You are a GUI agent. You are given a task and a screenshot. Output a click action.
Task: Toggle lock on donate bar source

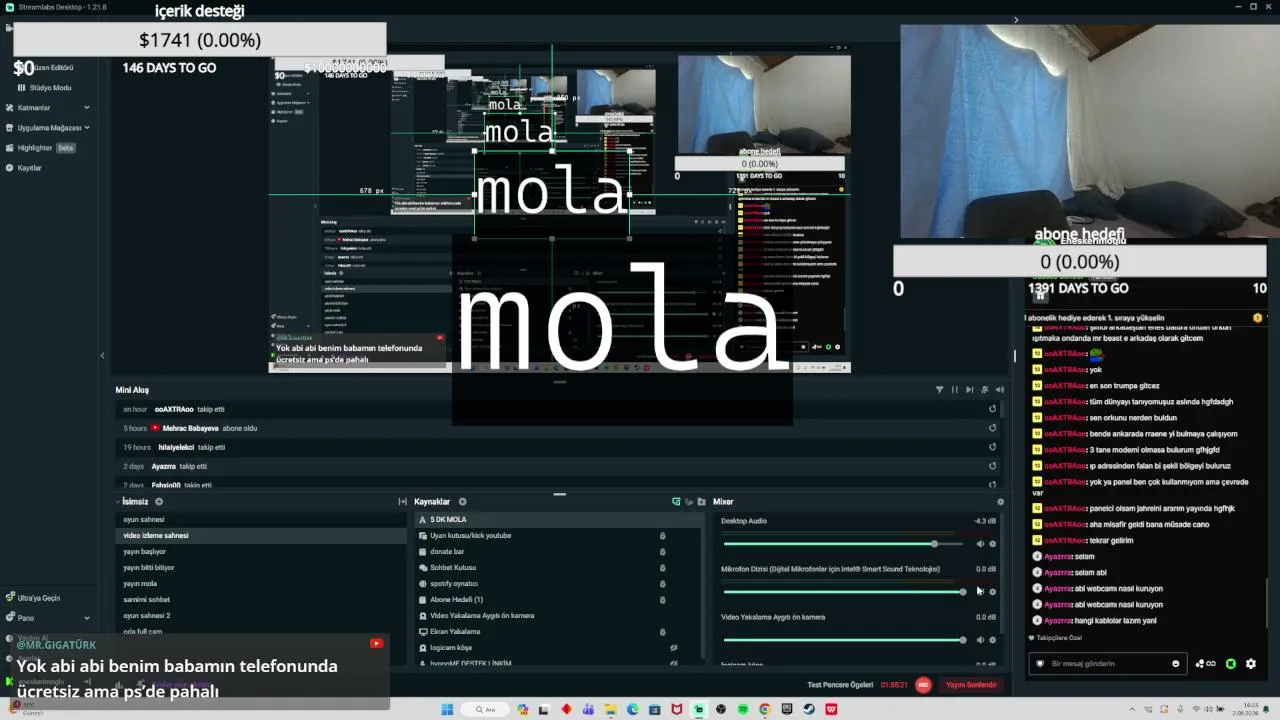point(662,552)
